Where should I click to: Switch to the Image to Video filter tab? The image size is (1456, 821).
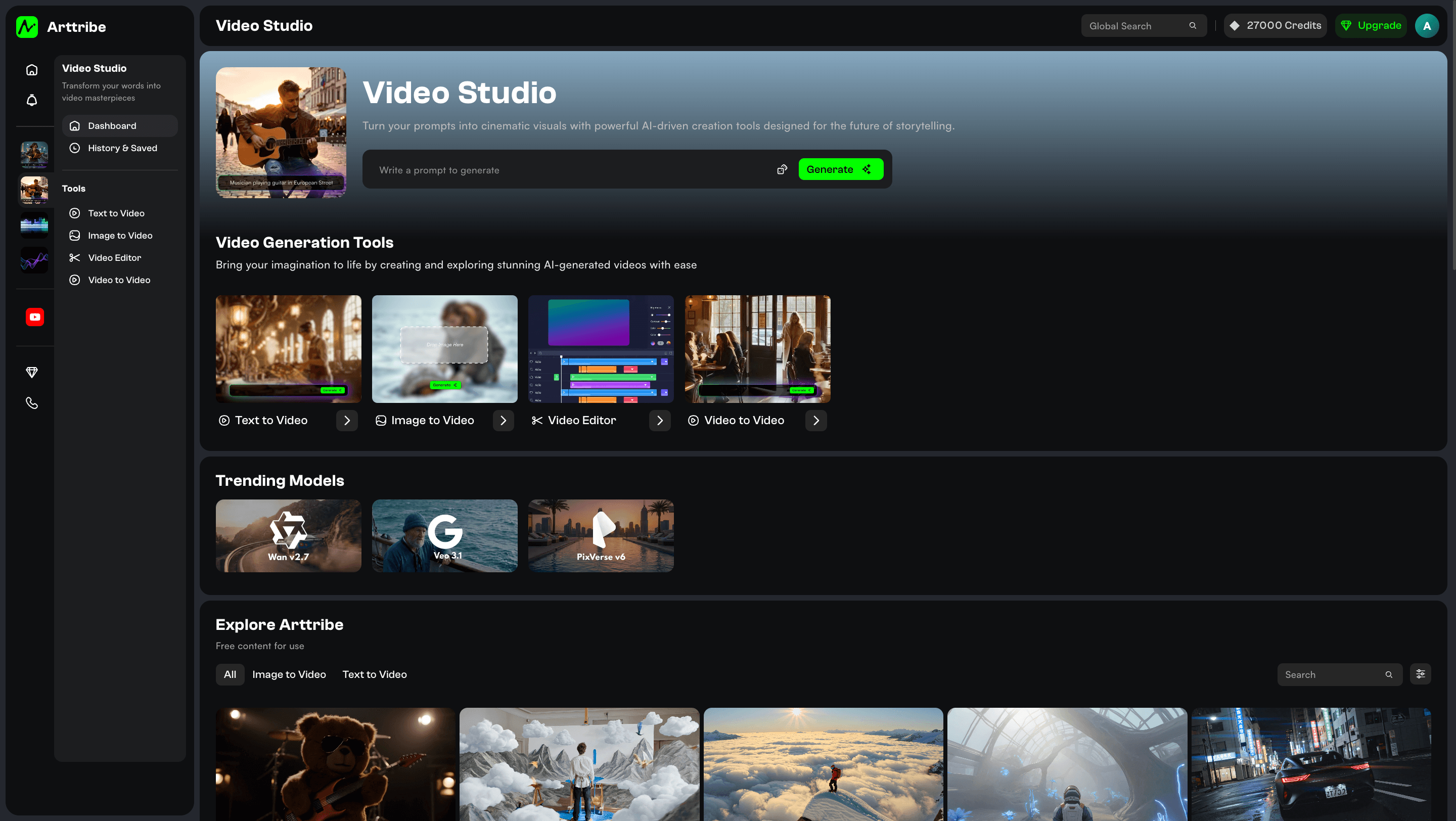tap(289, 674)
